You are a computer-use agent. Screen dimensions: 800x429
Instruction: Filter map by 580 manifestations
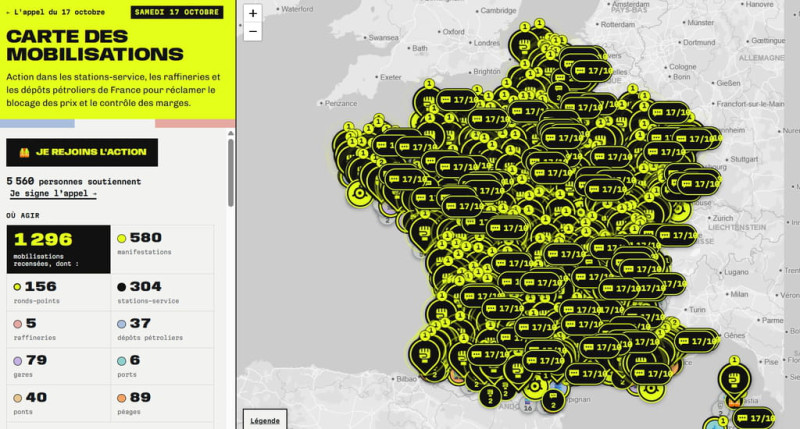[162, 249]
